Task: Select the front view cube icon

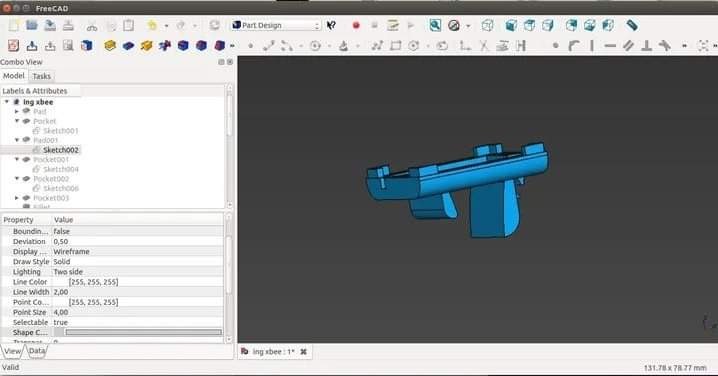Action: [x=511, y=25]
